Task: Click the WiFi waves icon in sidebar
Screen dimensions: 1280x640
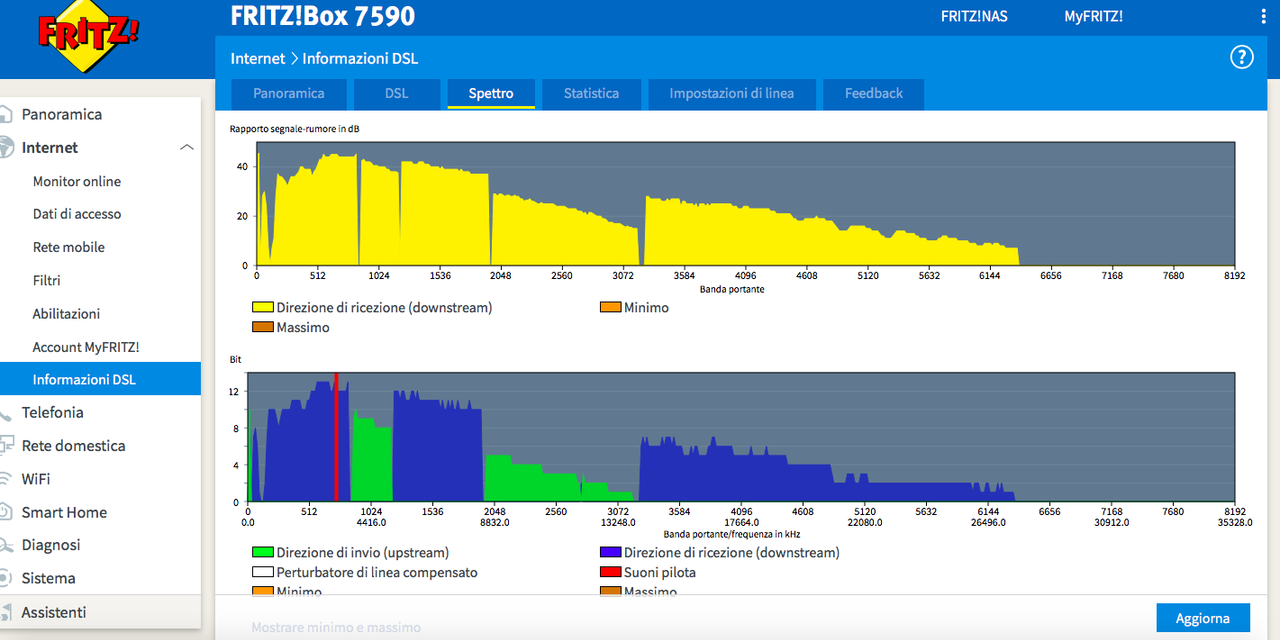Action: pos(7,479)
